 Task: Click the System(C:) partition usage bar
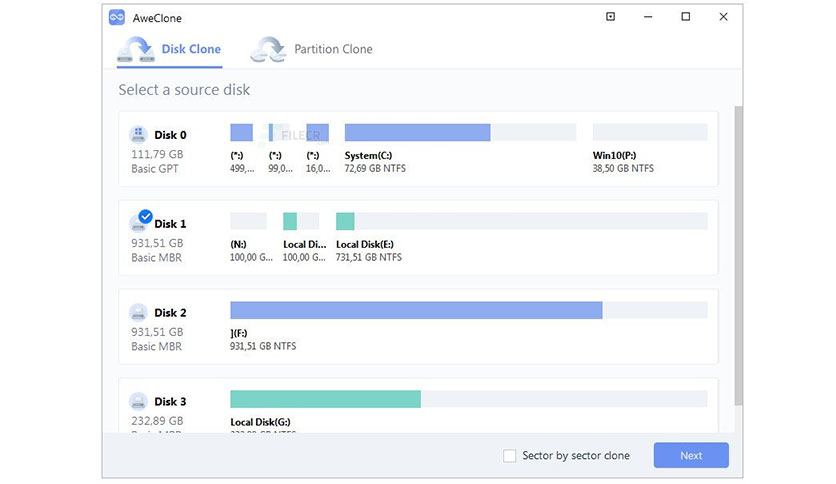(x=460, y=132)
